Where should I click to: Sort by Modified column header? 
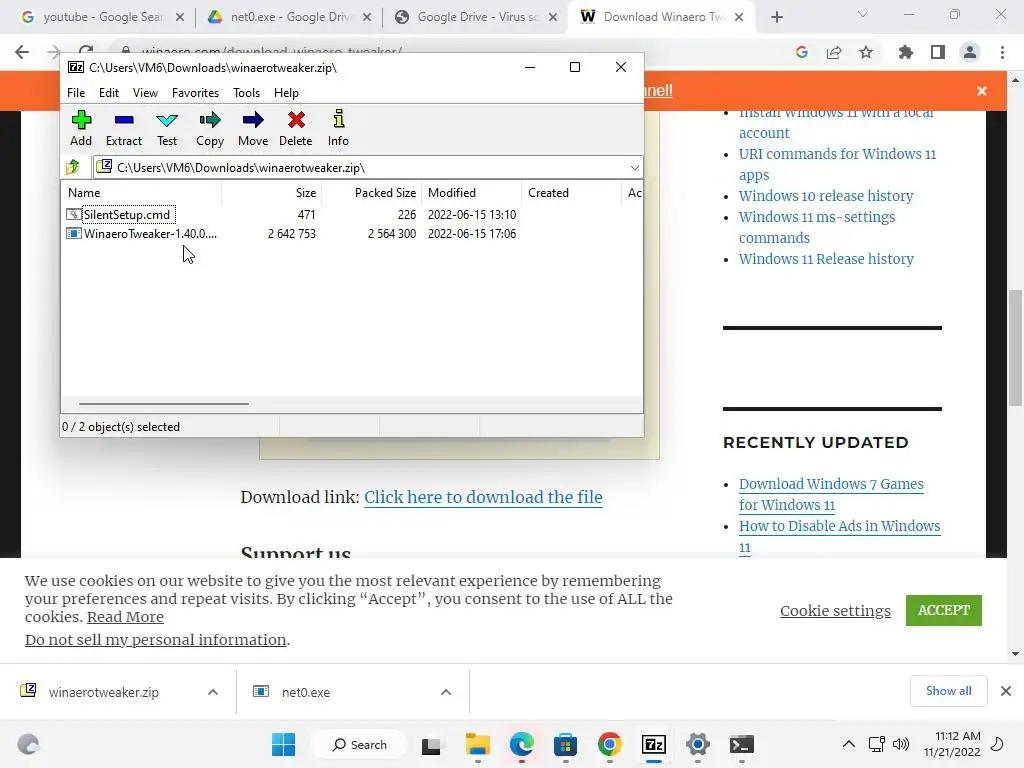coord(472,193)
